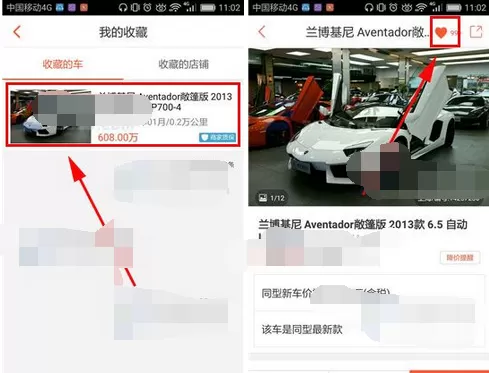489x373 pixels.
Task: Select 608.00万 price text
Action: [118, 137]
